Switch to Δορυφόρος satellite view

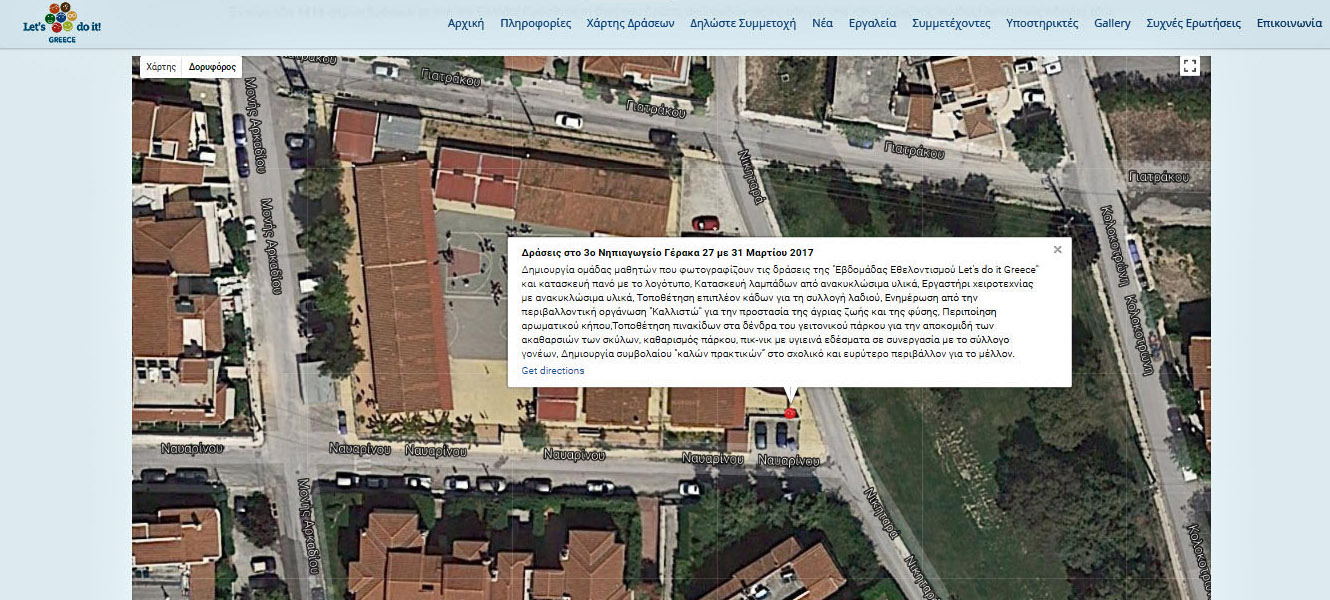[212, 67]
